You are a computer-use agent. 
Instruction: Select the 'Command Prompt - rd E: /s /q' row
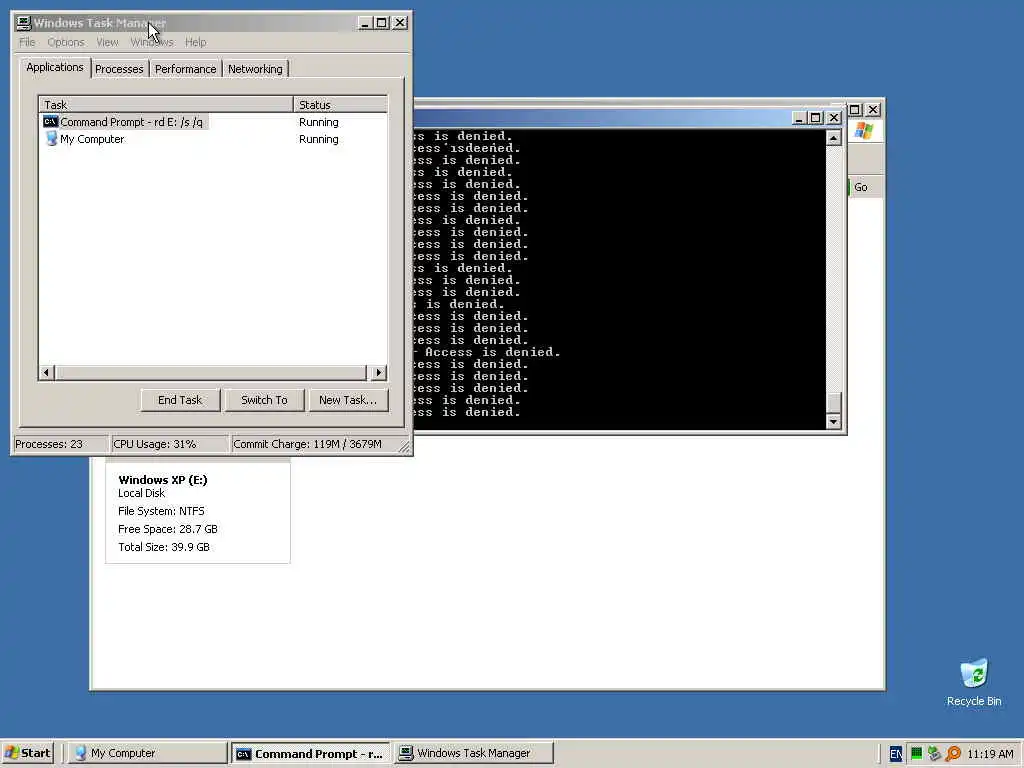click(125, 122)
